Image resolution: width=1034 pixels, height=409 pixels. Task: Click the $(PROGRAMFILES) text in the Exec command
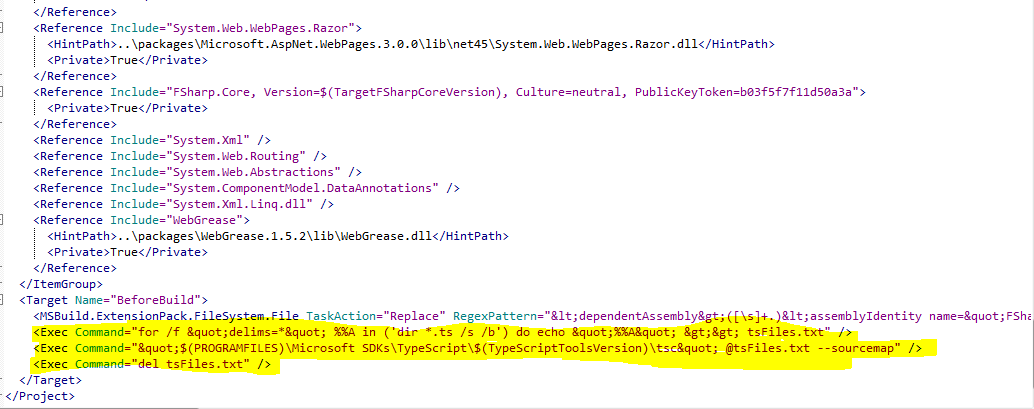pyautogui.click(x=231, y=348)
